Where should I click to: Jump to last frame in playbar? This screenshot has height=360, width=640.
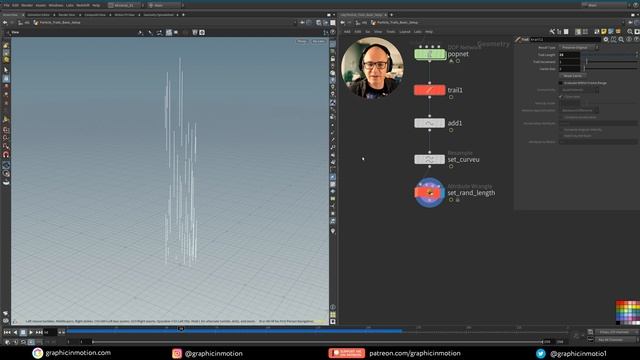39,332
